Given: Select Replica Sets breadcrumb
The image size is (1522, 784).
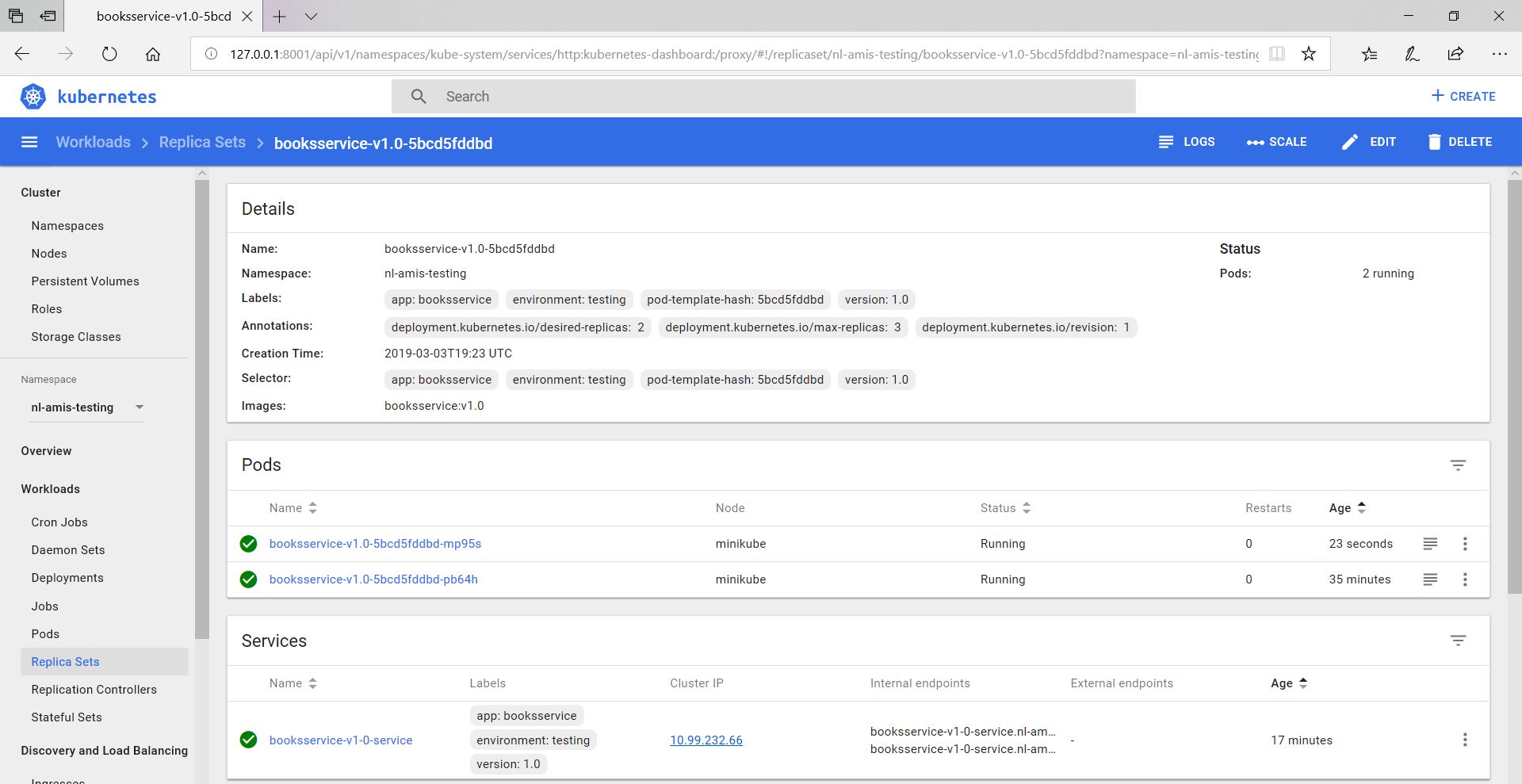Looking at the screenshot, I should [x=202, y=142].
